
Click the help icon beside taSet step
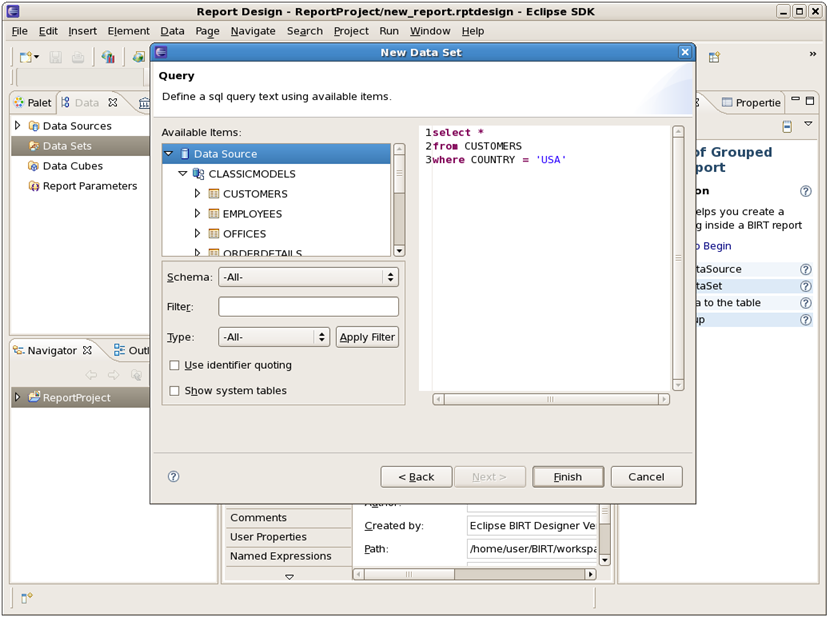point(805,286)
